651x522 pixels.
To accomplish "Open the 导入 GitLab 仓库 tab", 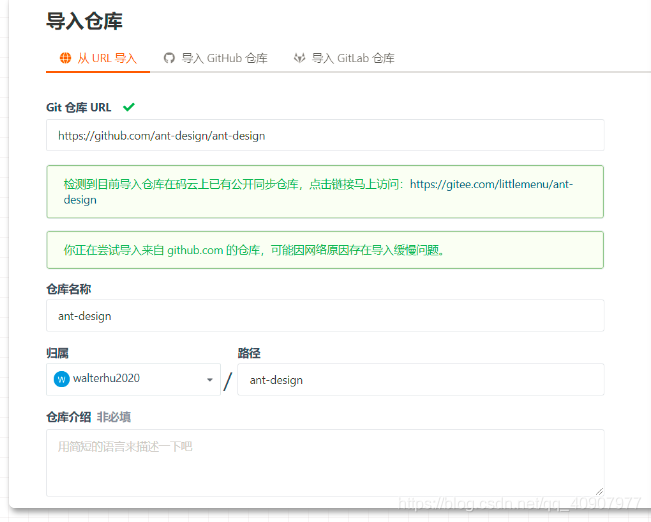I will (344, 58).
